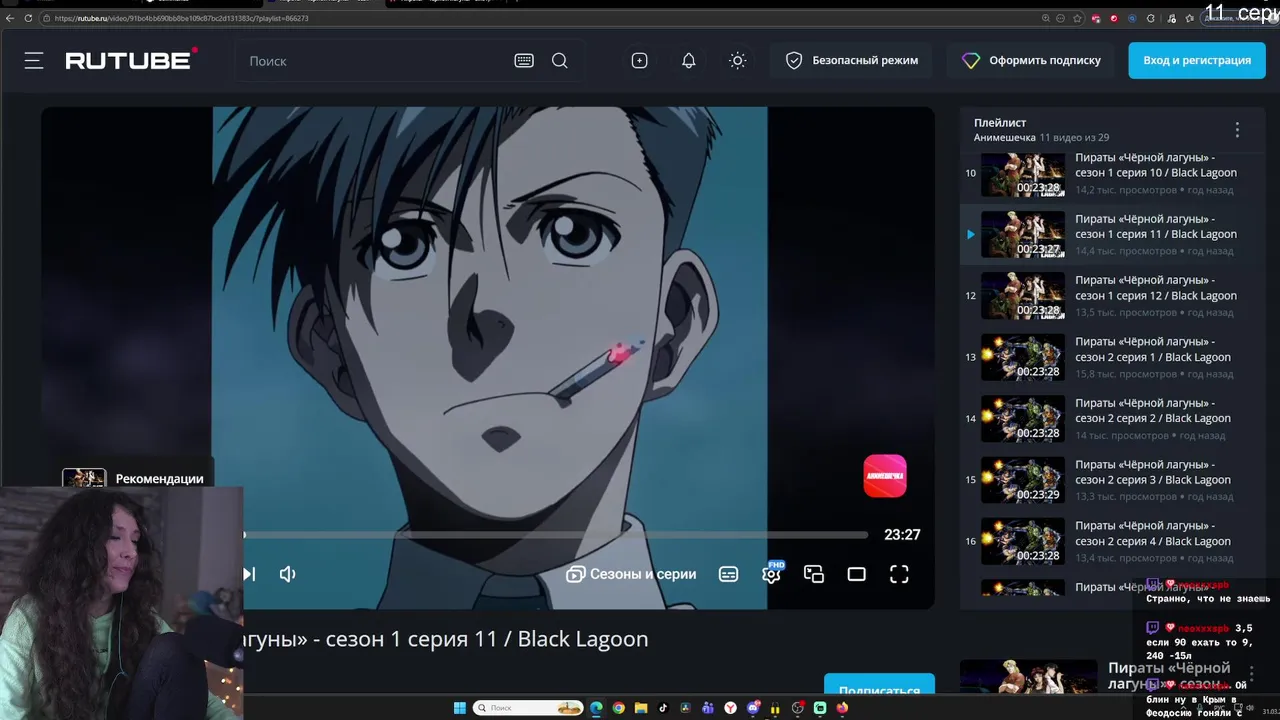Select сезон 2 серия 4 playlist item
This screenshot has width=1280, height=720.
point(1112,541)
